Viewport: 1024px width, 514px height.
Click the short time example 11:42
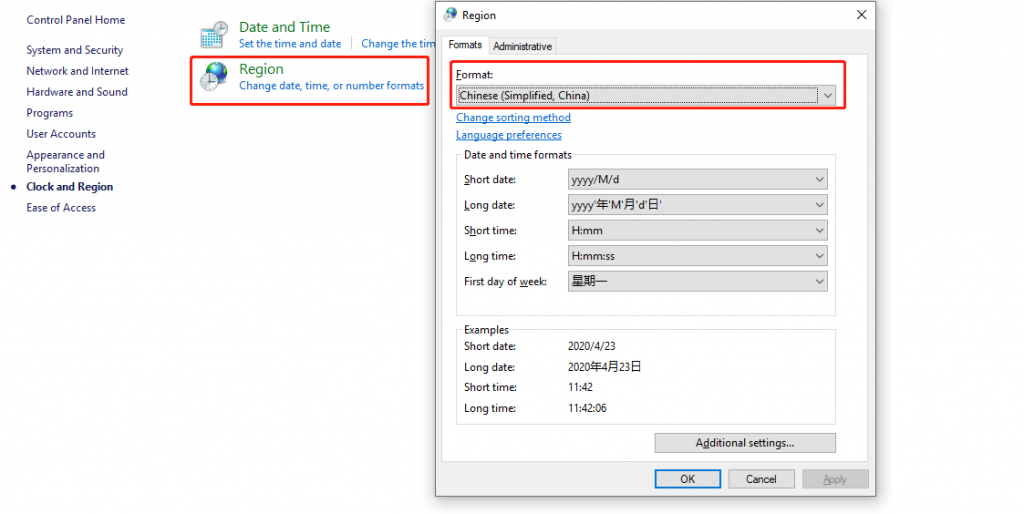pyautogui.click(x=580, y=387)
